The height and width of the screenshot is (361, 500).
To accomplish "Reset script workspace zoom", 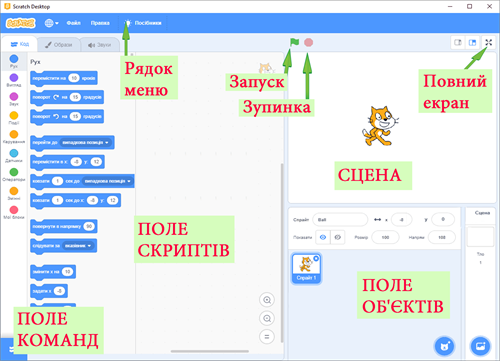I will tap(267, 337).
